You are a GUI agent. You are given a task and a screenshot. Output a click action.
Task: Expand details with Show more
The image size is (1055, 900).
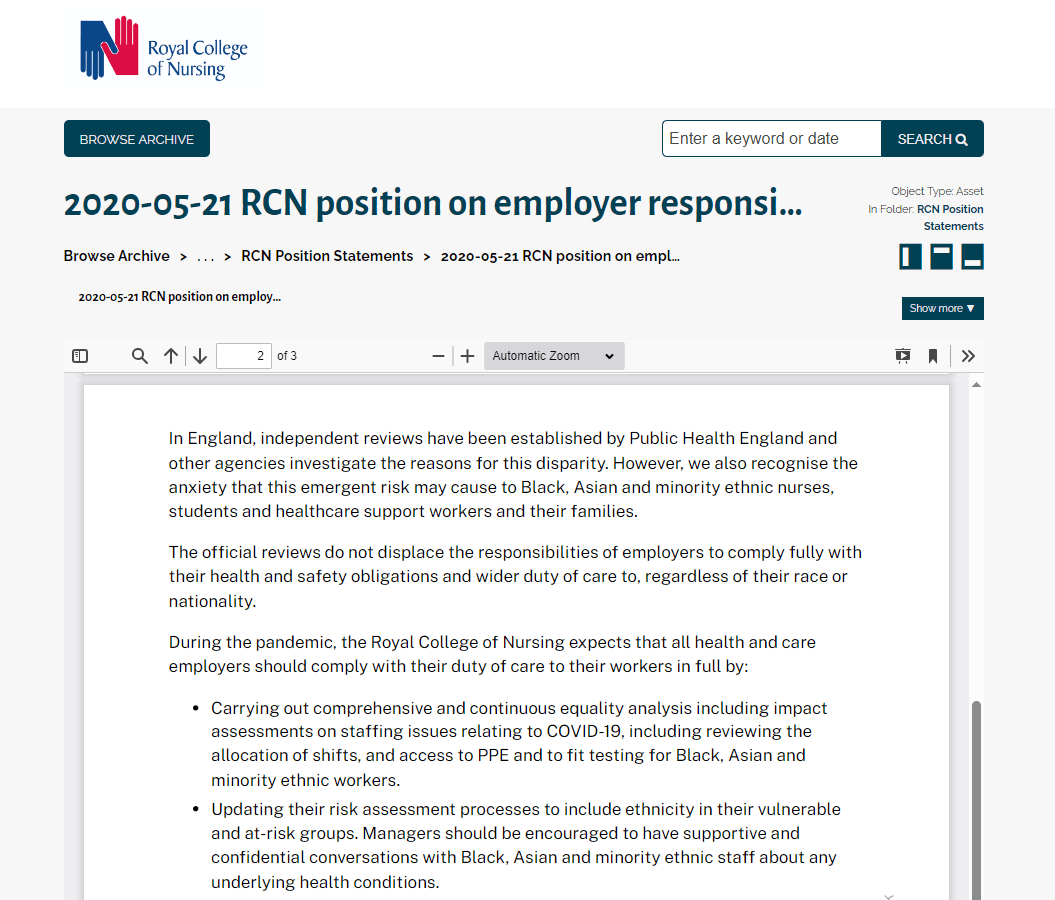tap(942, 308)
